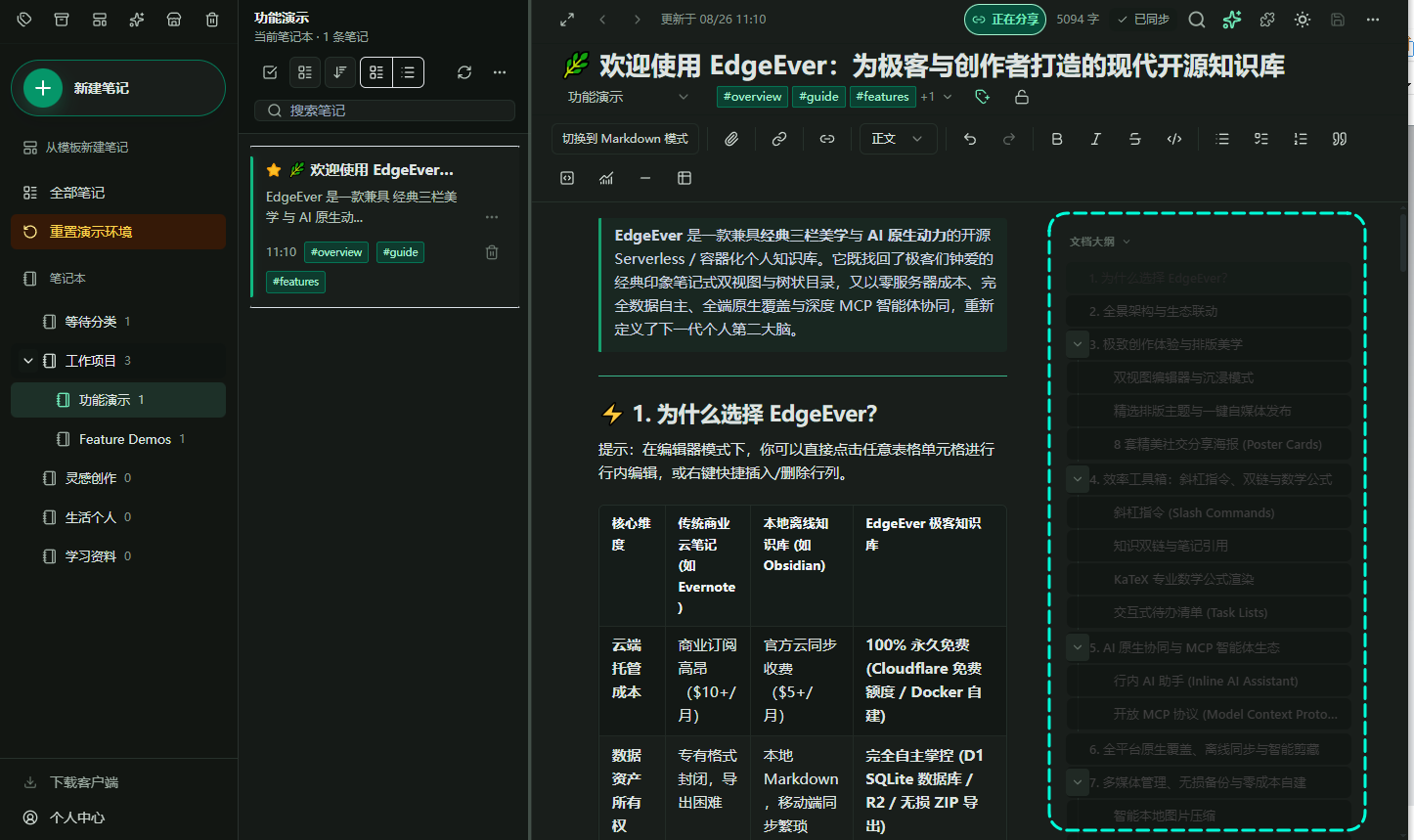This screenshot has width=1414, height=840.
Task: Collapse the 文档大纲 outline panel
Action: click(x=1100, y=242)
